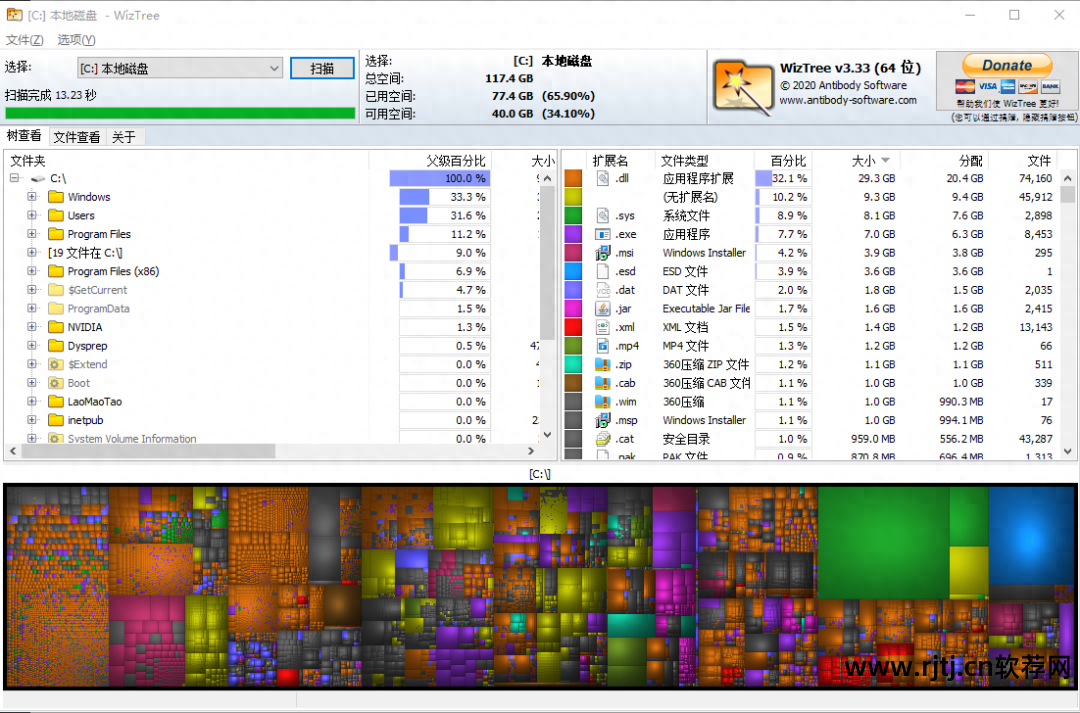This screenshot has width=1080, height=713.
Task: Click the .zip archive file icon
Action: [603, 365]
